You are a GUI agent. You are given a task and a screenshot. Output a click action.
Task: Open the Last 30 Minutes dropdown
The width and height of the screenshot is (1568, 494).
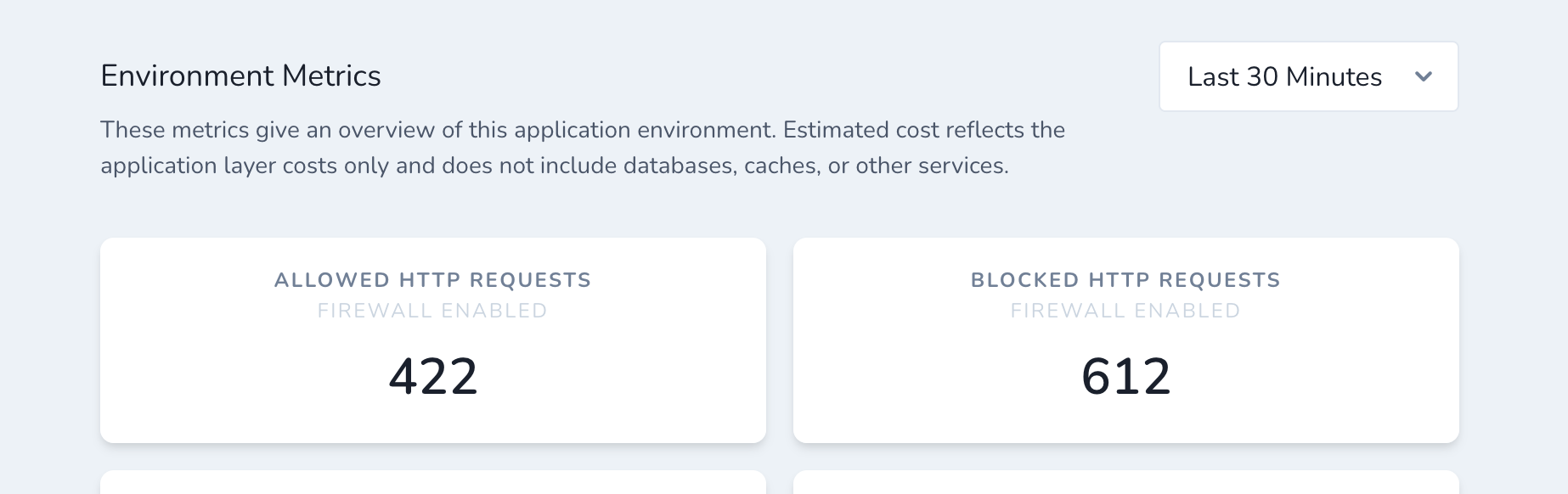point(1308,76)
